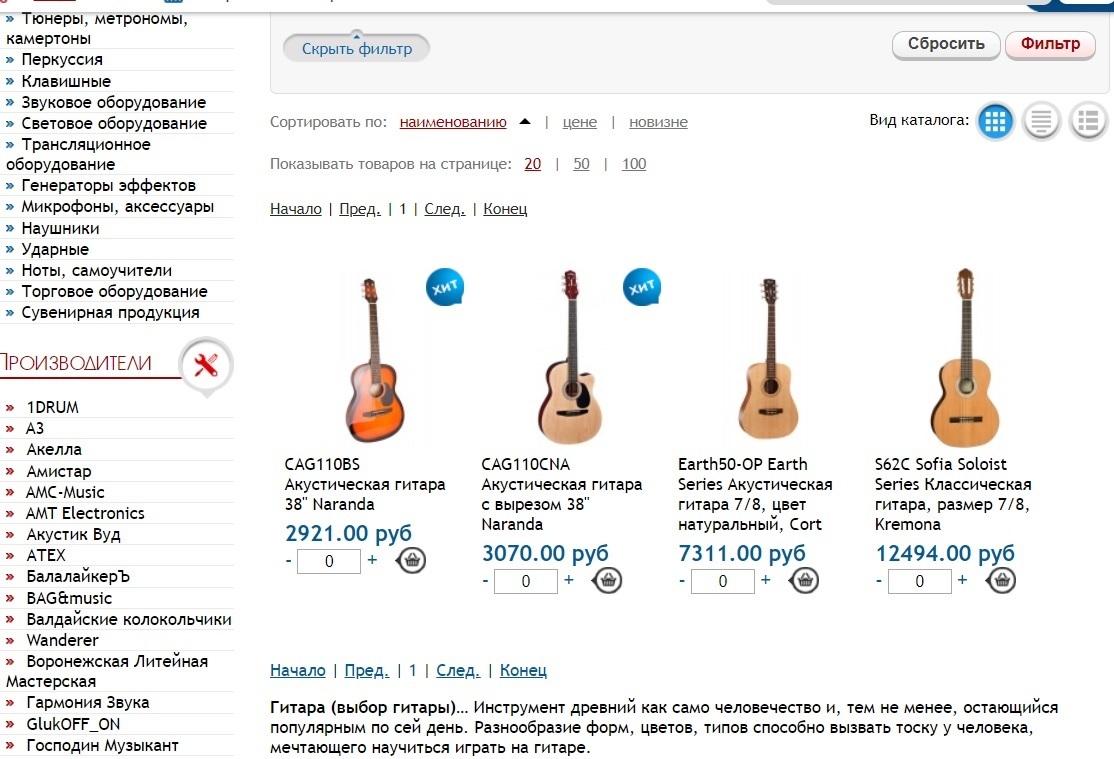Switch catalog to detailed list view
The width and height of the screenshot is (1114, 759).
1088,122
